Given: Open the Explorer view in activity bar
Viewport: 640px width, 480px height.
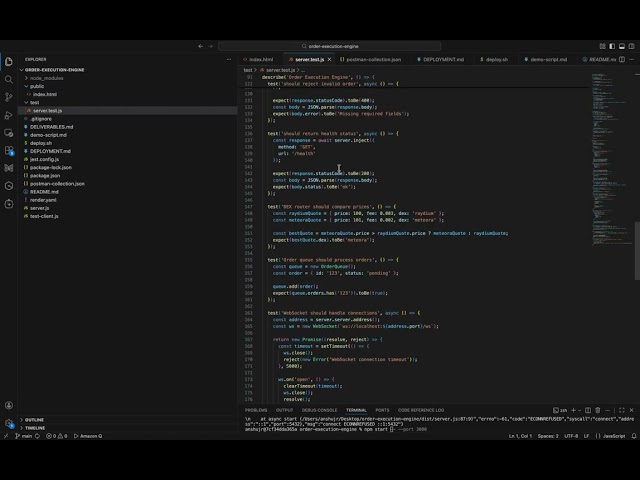Looking at the screenshot, I should click(9, 62).
